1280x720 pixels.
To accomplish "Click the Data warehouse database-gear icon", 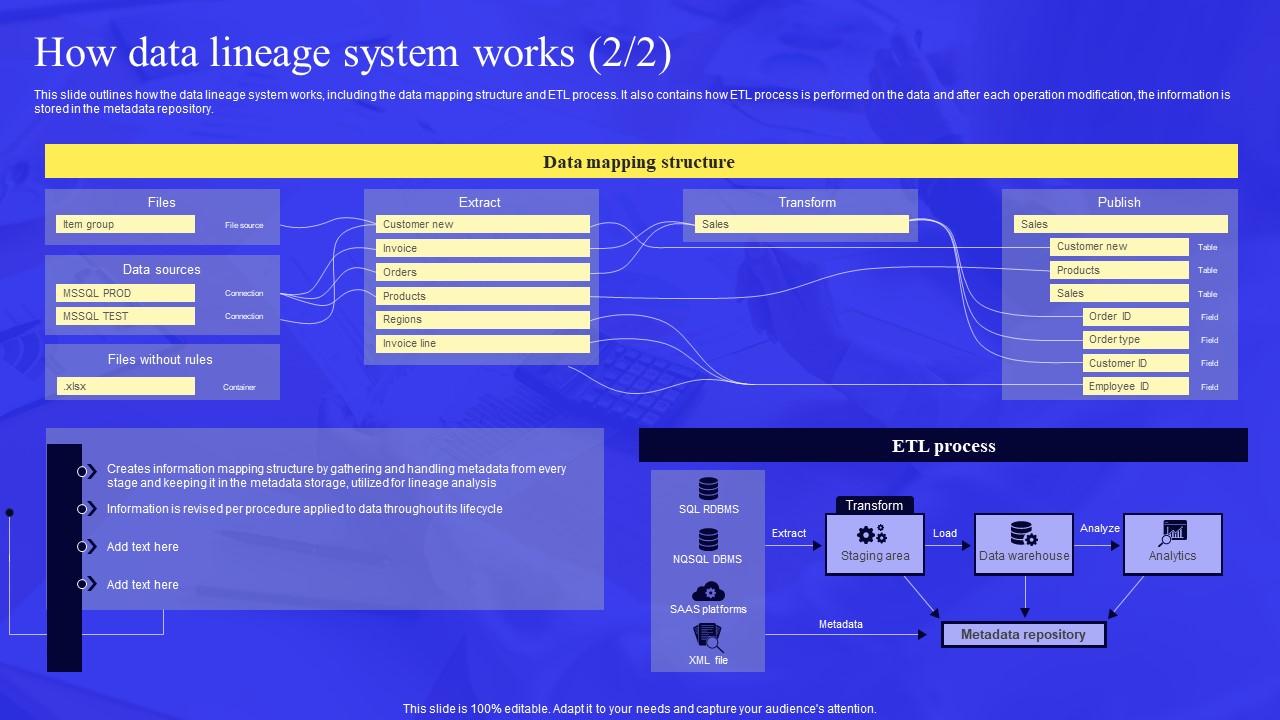I will (x=1023, y=533).
